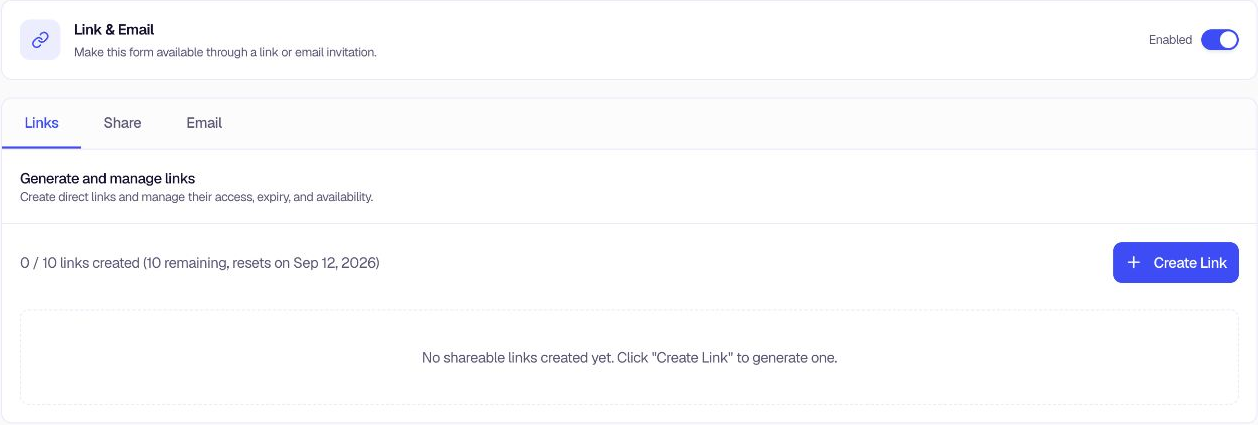The width and height of the screenshot is (1258, 425).
Task: Click the form availability description text
Action: pos(225,52)
